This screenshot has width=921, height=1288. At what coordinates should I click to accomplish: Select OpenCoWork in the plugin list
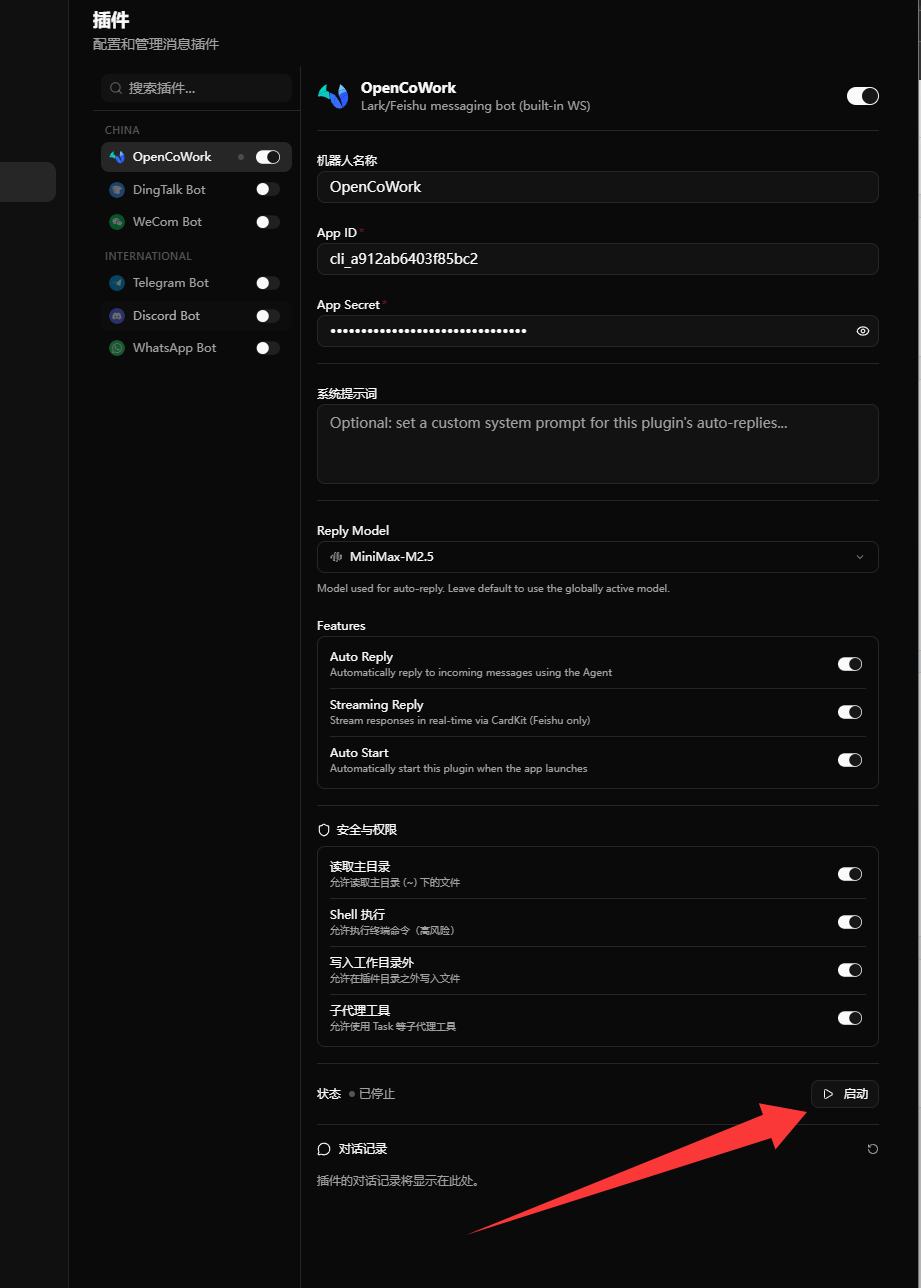(196, 157)
